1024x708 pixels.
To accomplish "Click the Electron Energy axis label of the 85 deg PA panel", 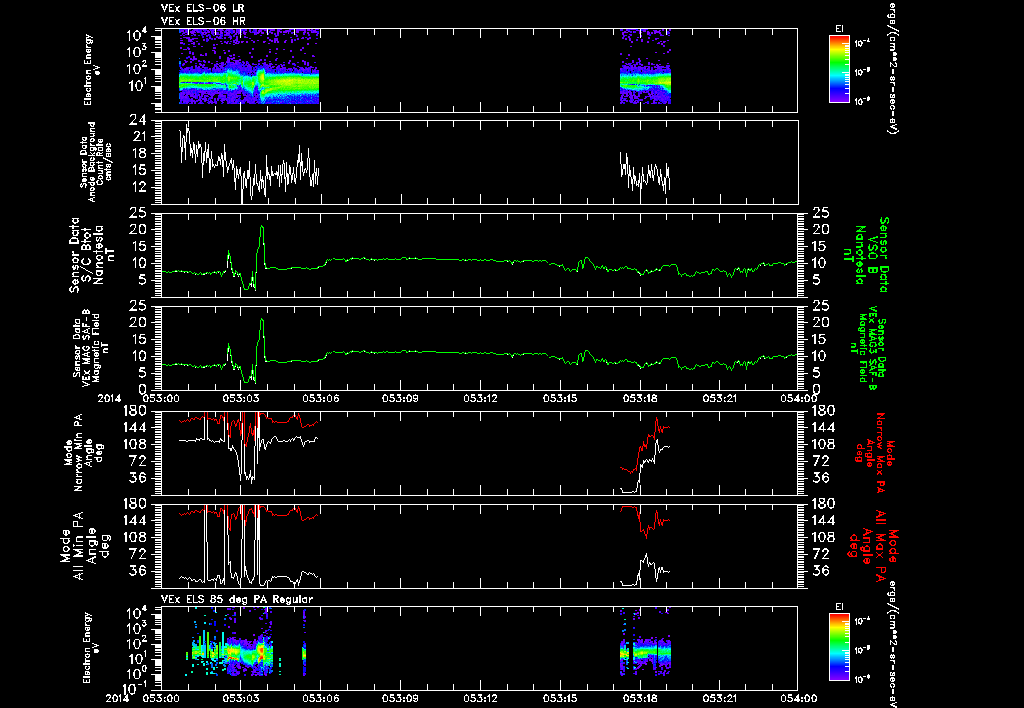I will tap(91, 648).
